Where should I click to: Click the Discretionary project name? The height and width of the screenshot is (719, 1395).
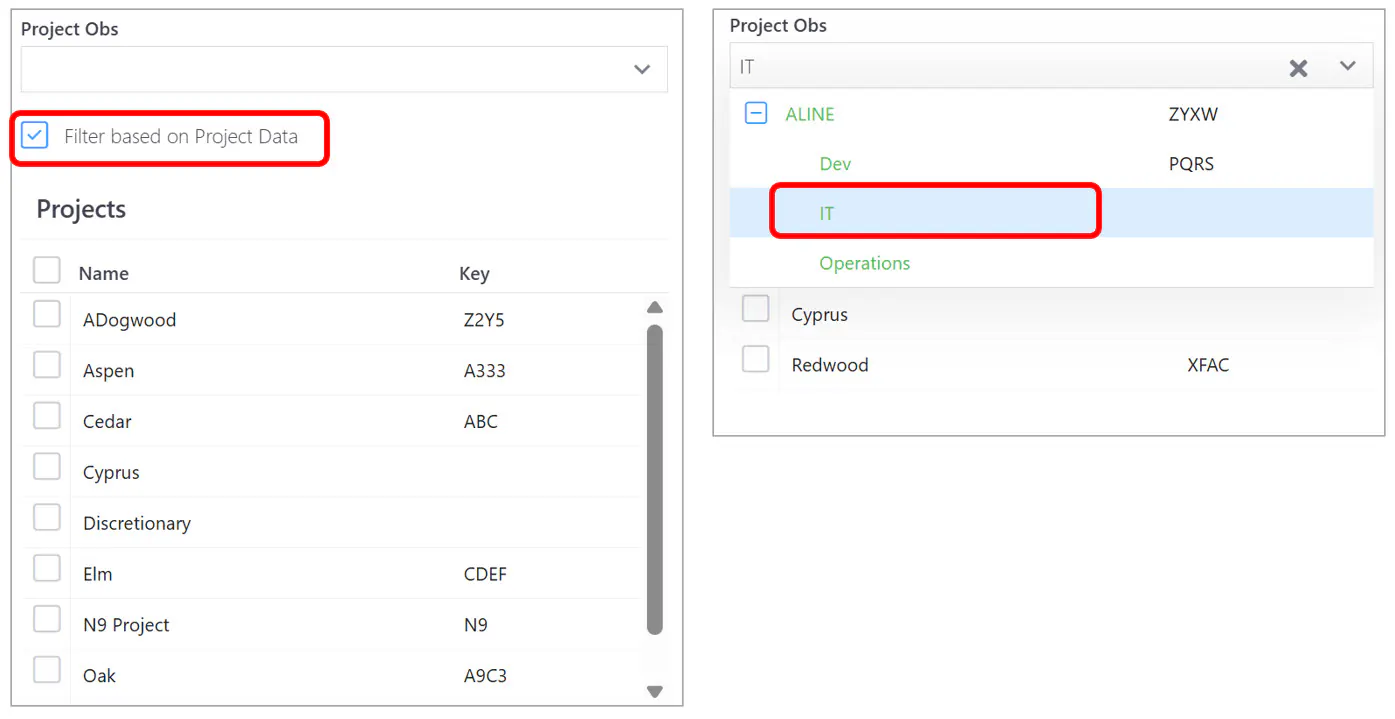(137, 523)
